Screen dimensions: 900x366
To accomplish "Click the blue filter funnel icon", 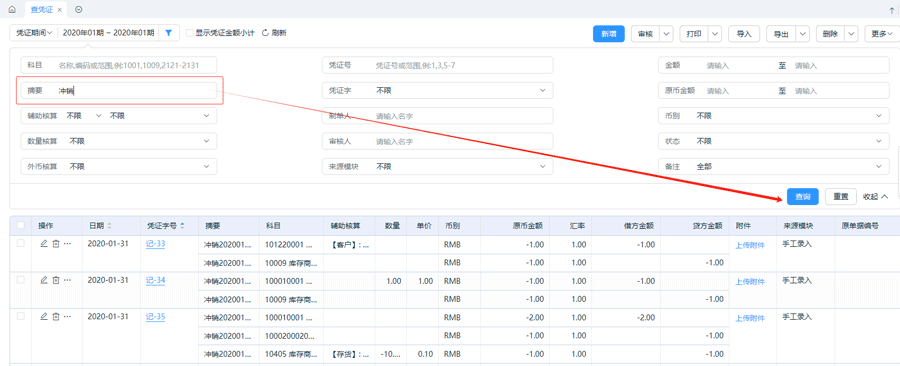I will (169, 33).
